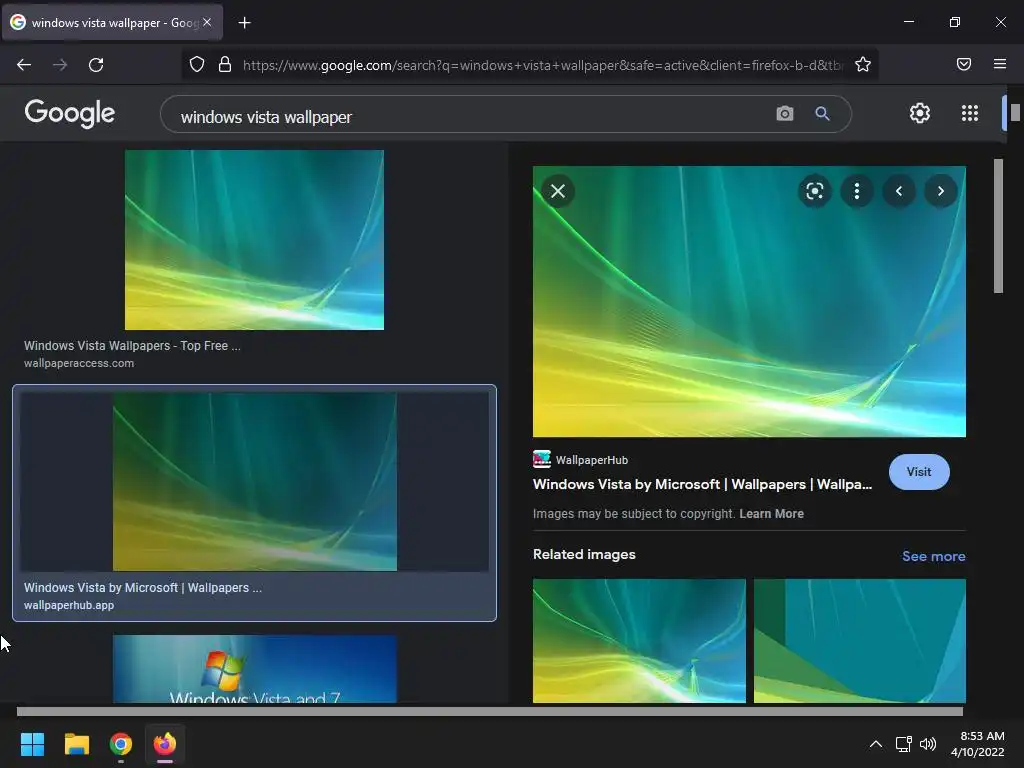This screenshot has height=768, width=1024.
Task: Open the Windows Vista and 7 image
Action: click(x=255, y=669)
